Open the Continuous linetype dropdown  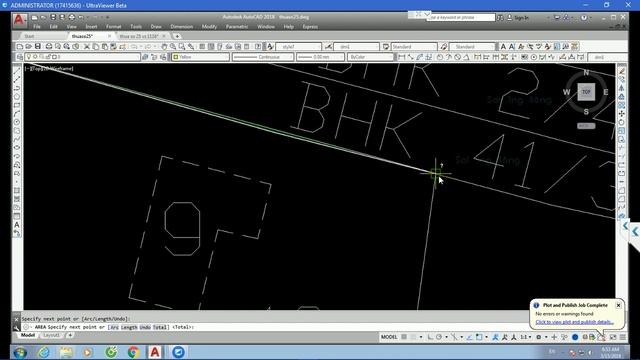(x=262, y=57)
